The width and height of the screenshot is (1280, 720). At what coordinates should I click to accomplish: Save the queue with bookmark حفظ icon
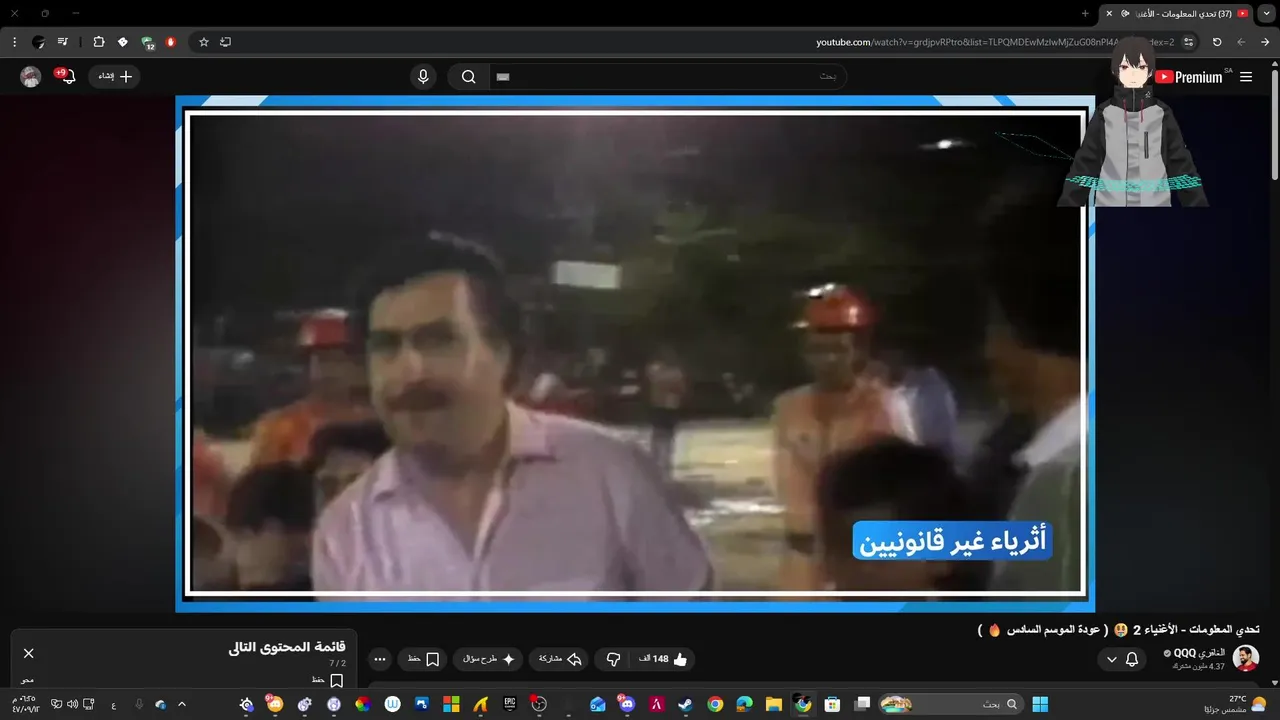(x=337, y=680)
